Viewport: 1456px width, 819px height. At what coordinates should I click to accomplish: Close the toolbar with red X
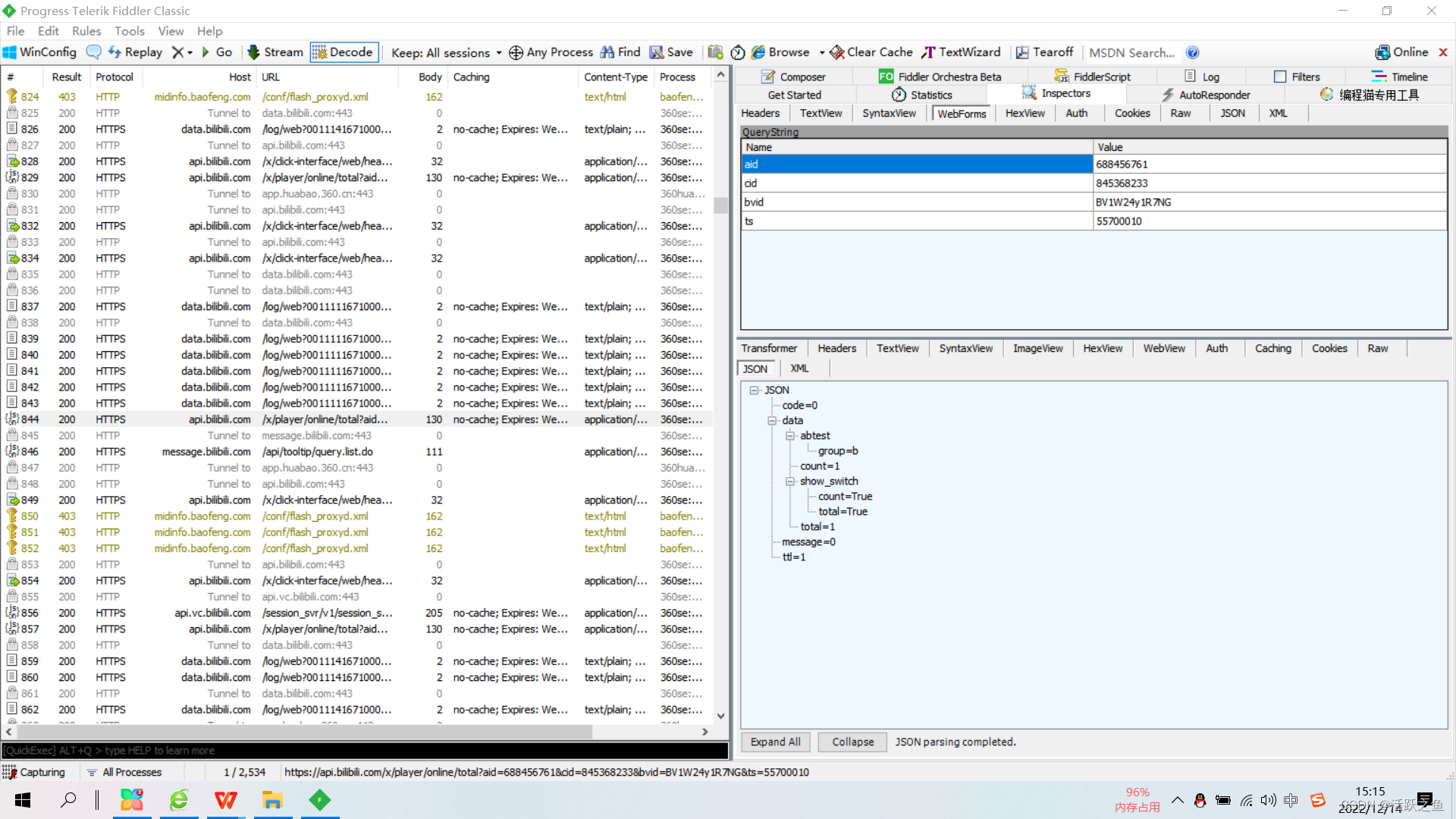1443,52
